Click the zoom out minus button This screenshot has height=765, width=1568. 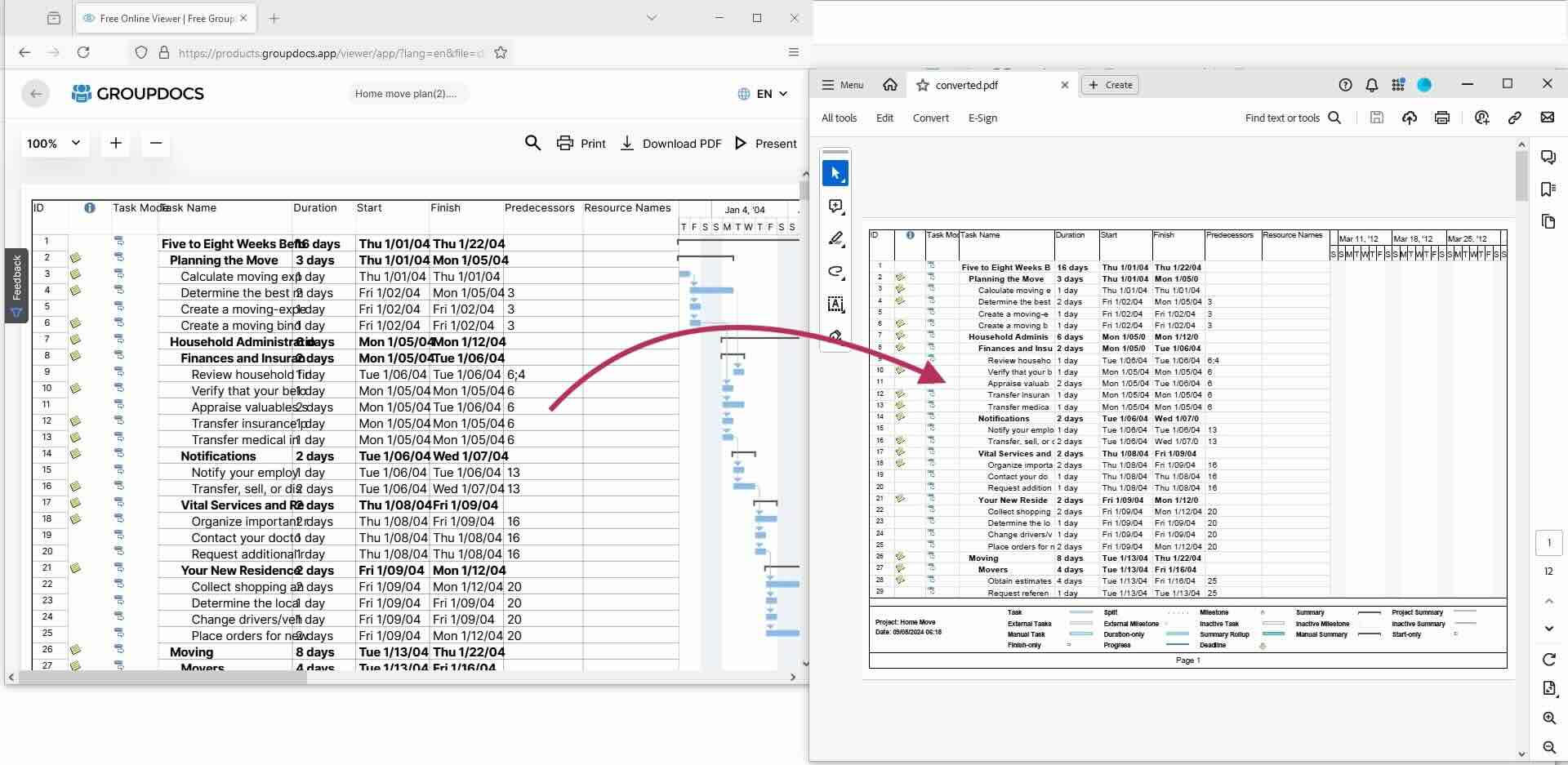click(156, 143)
